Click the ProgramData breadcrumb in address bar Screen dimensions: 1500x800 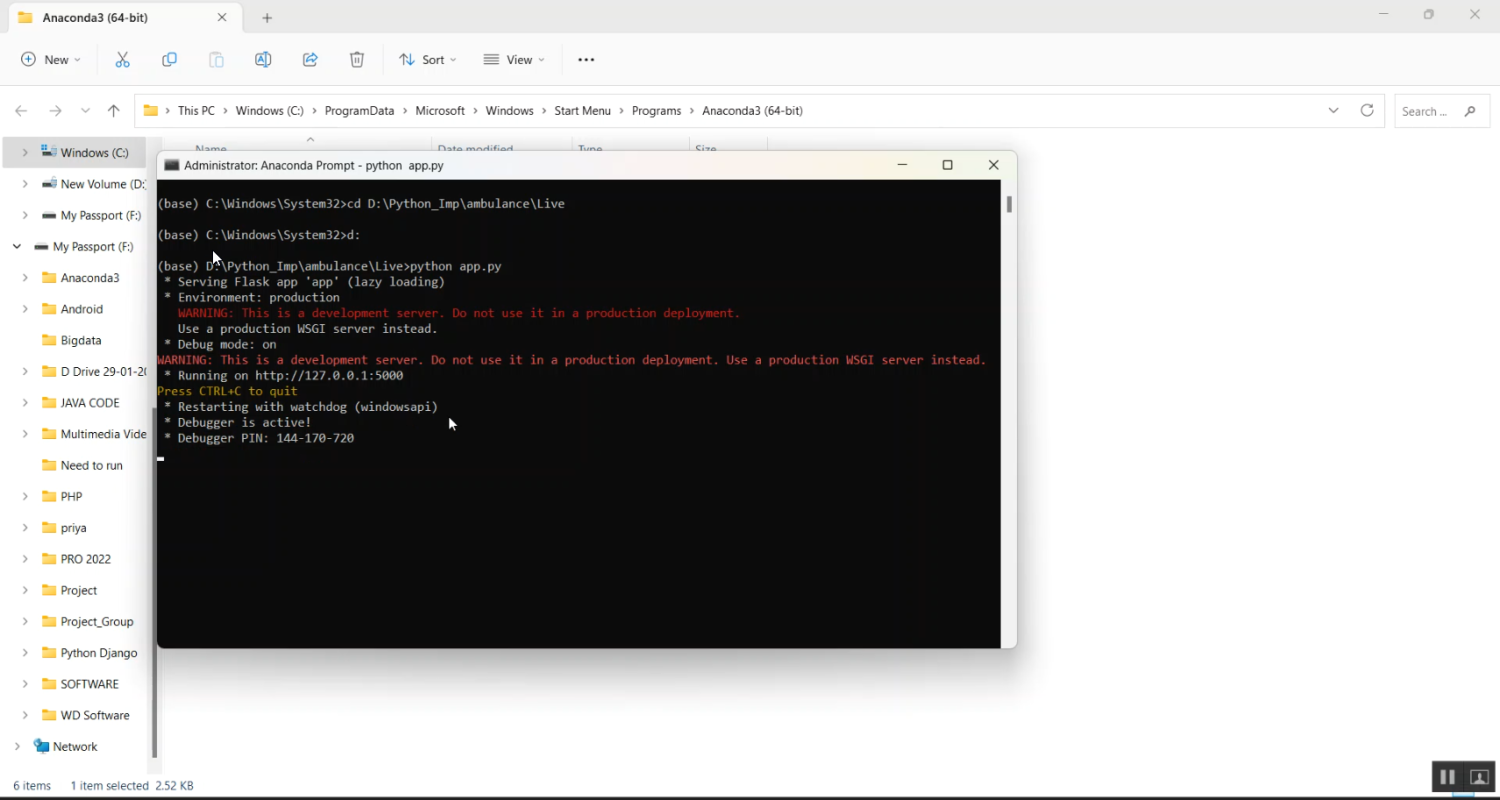tap(359, 111)
